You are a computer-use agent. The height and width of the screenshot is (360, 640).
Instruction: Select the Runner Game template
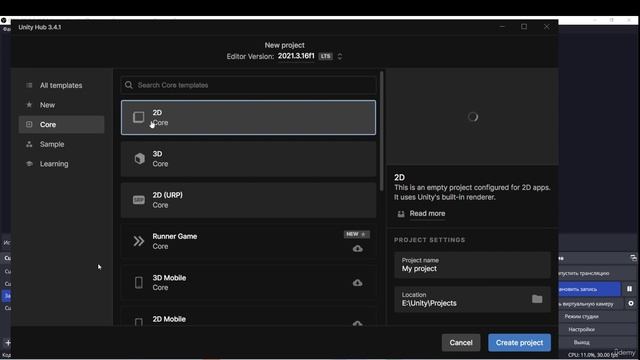pyautogui.click(x=248, y=241)
